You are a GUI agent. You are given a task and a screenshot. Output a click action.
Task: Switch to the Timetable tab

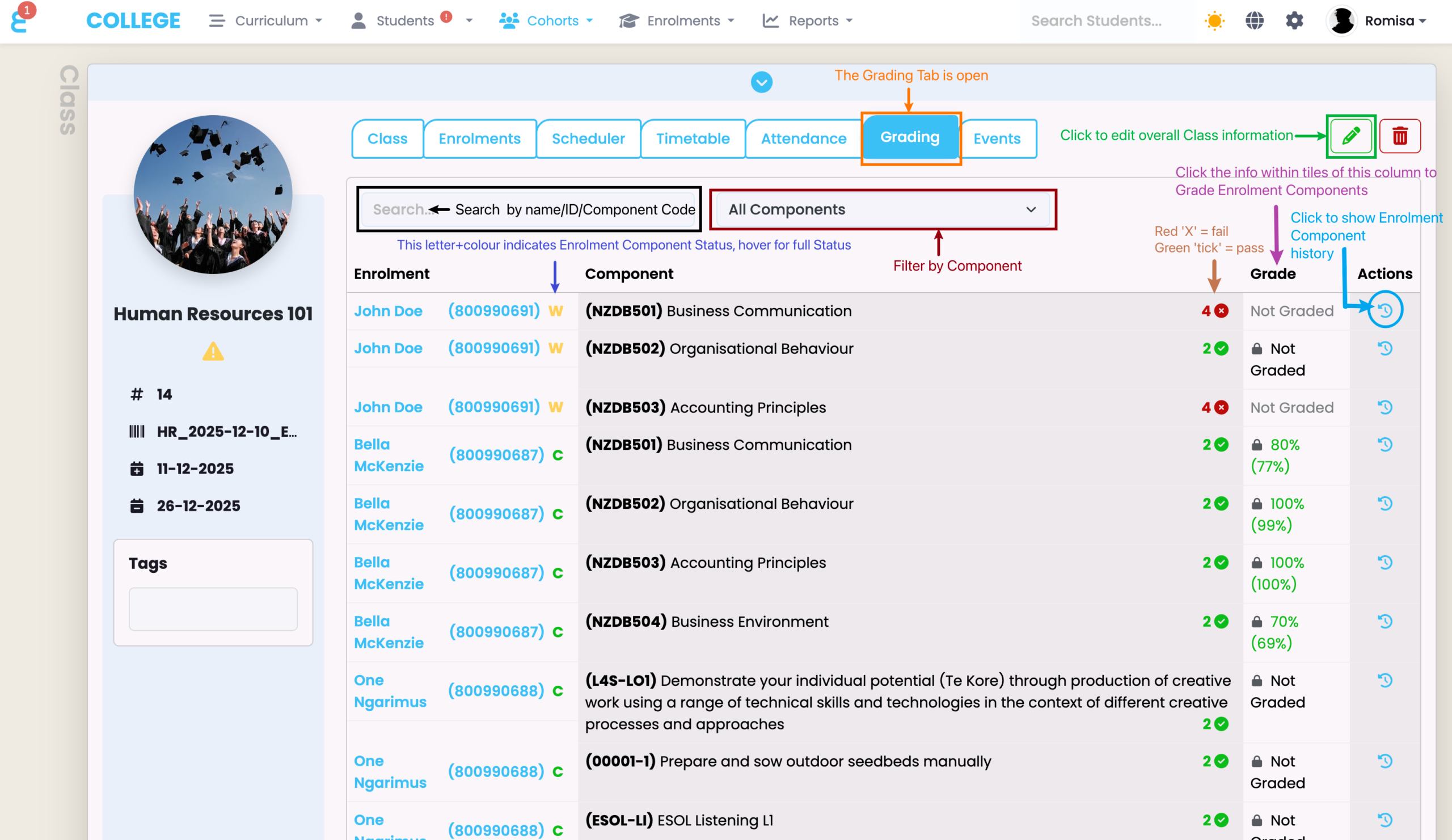pyautogui.click(x=693, y=138)
